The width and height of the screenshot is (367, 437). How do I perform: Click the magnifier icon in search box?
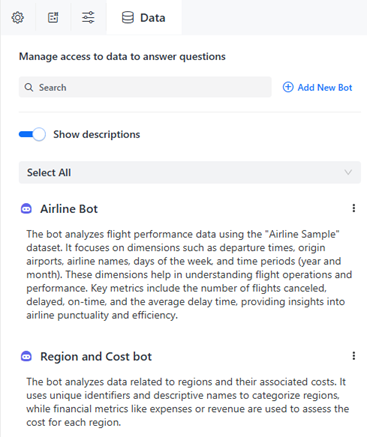point(29,87)
